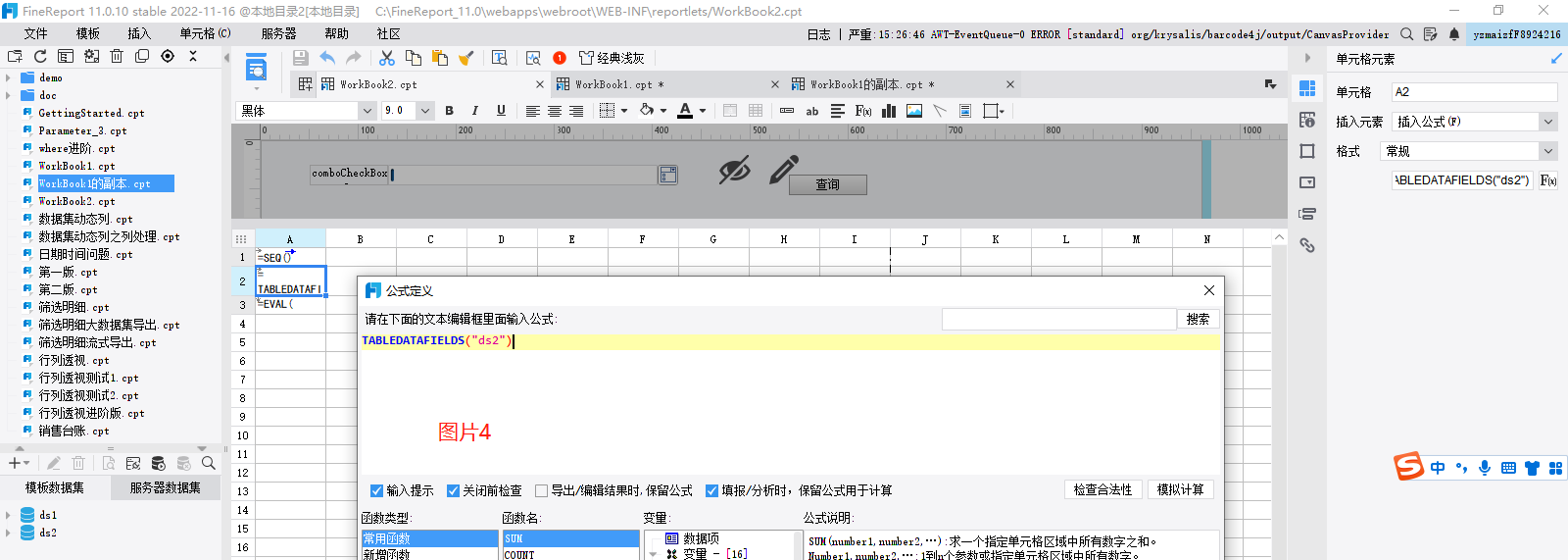Open the border style dropdown arrow

(624, 111)
